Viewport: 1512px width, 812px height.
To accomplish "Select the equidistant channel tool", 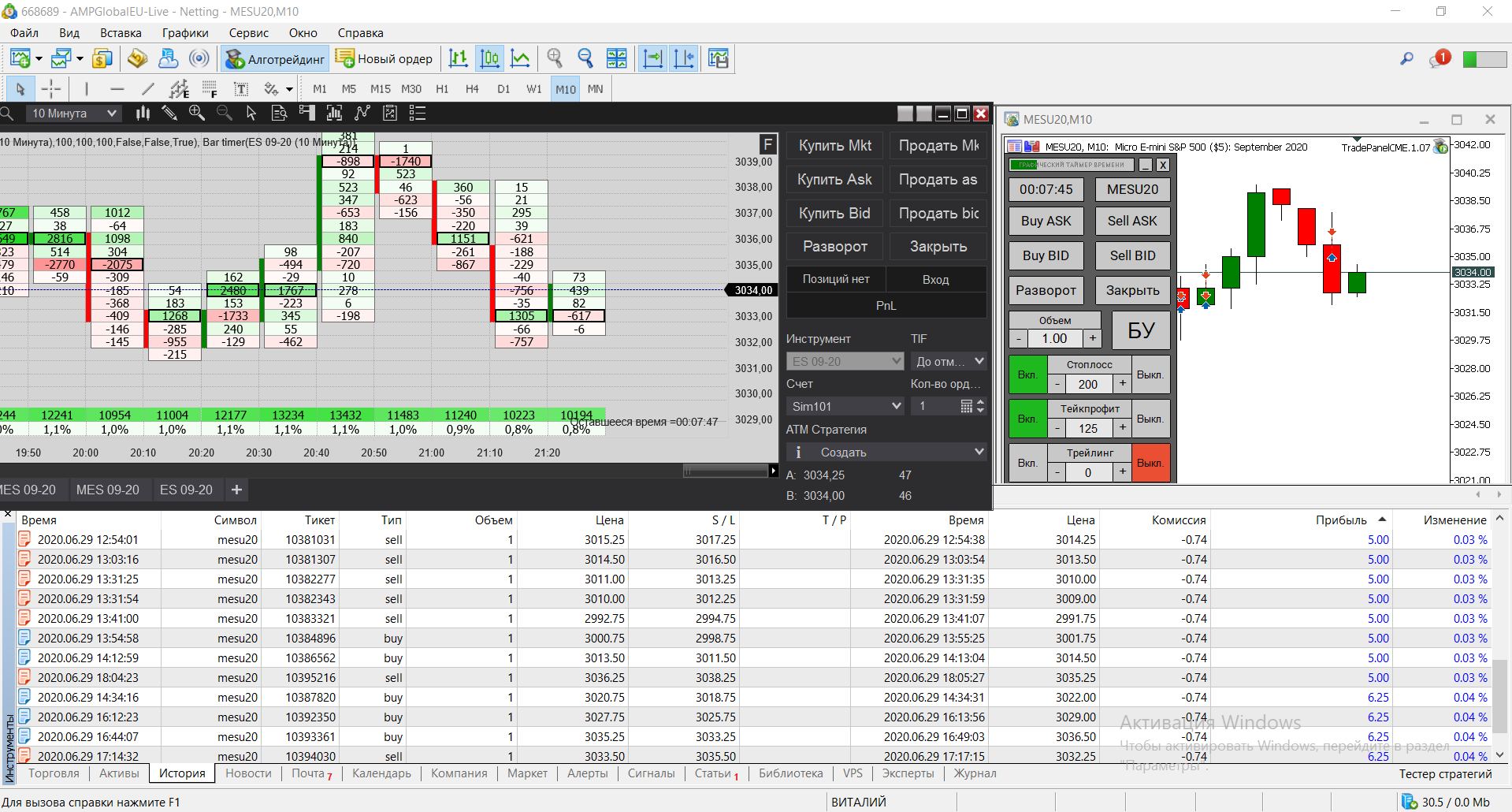I will tap(179, 89).
